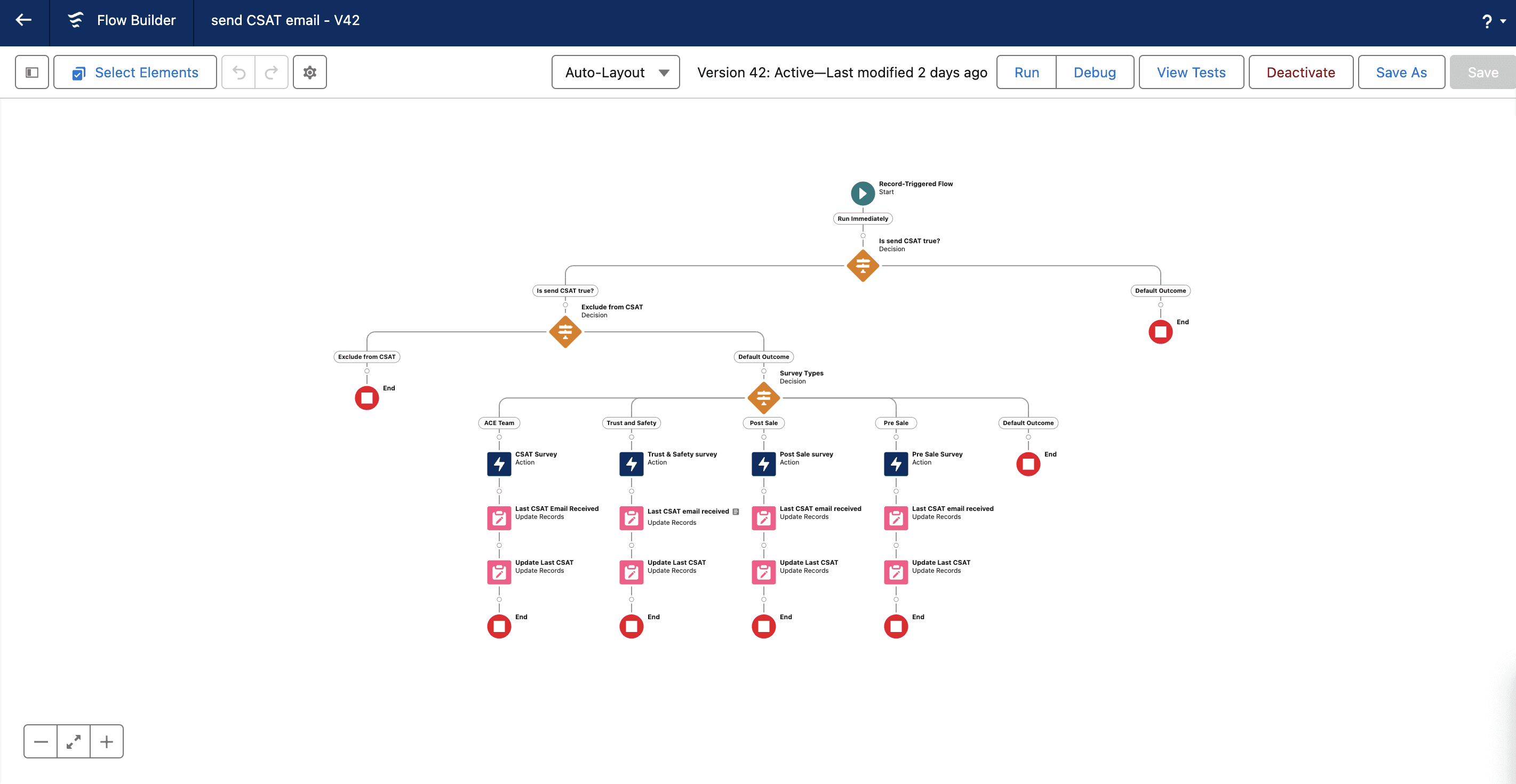
Task: Click the Deactivate button
Action: [1300, 73]
